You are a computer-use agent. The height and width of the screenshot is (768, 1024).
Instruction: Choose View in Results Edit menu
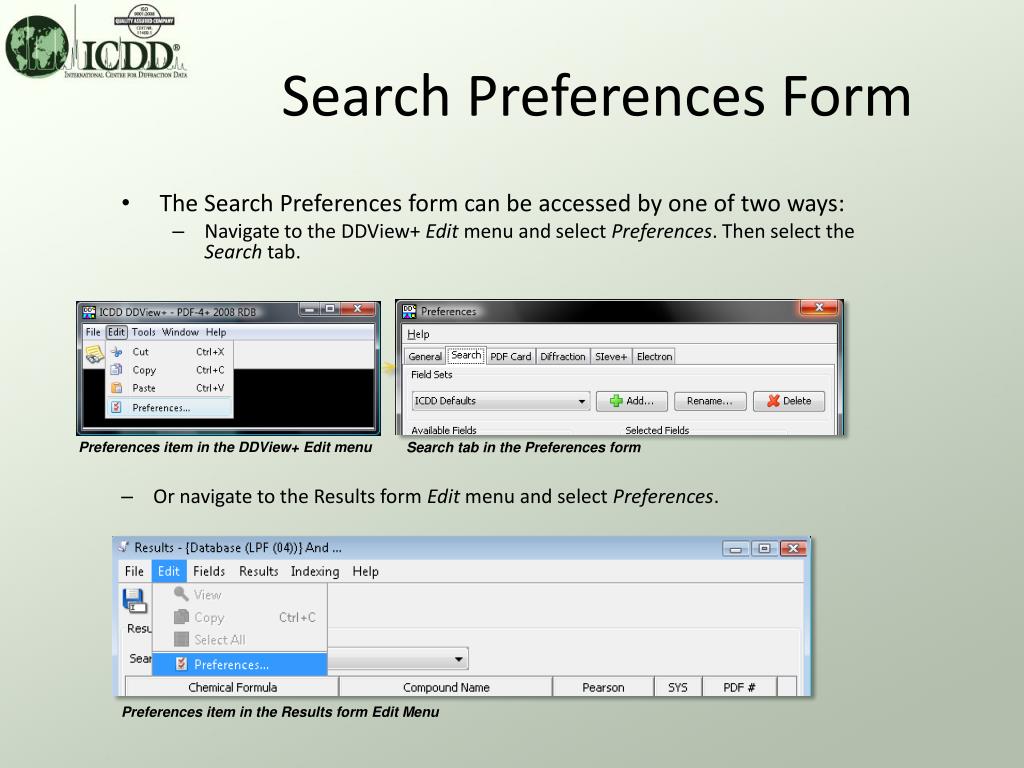240,594
